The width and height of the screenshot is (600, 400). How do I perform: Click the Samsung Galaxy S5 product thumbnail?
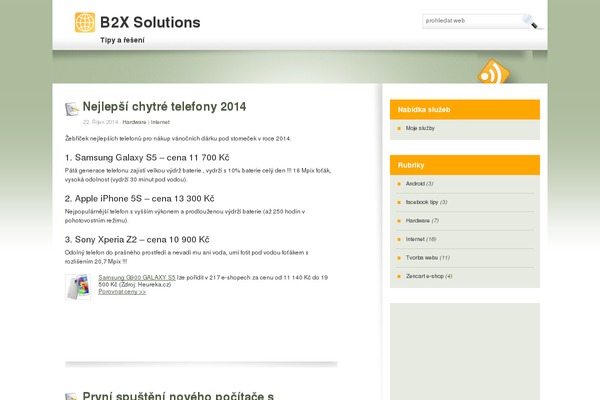click(78, 287)
